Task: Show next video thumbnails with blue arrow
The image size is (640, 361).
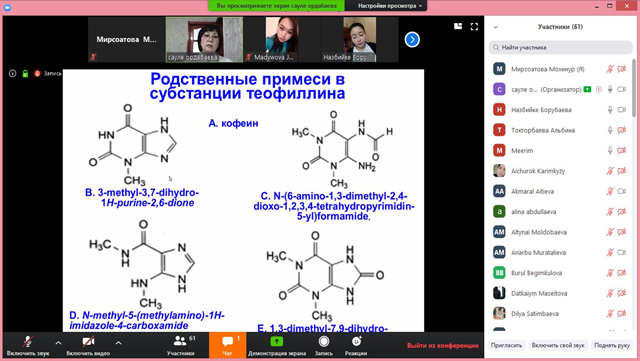Action: pyautogui.click(x=412, y=40)
